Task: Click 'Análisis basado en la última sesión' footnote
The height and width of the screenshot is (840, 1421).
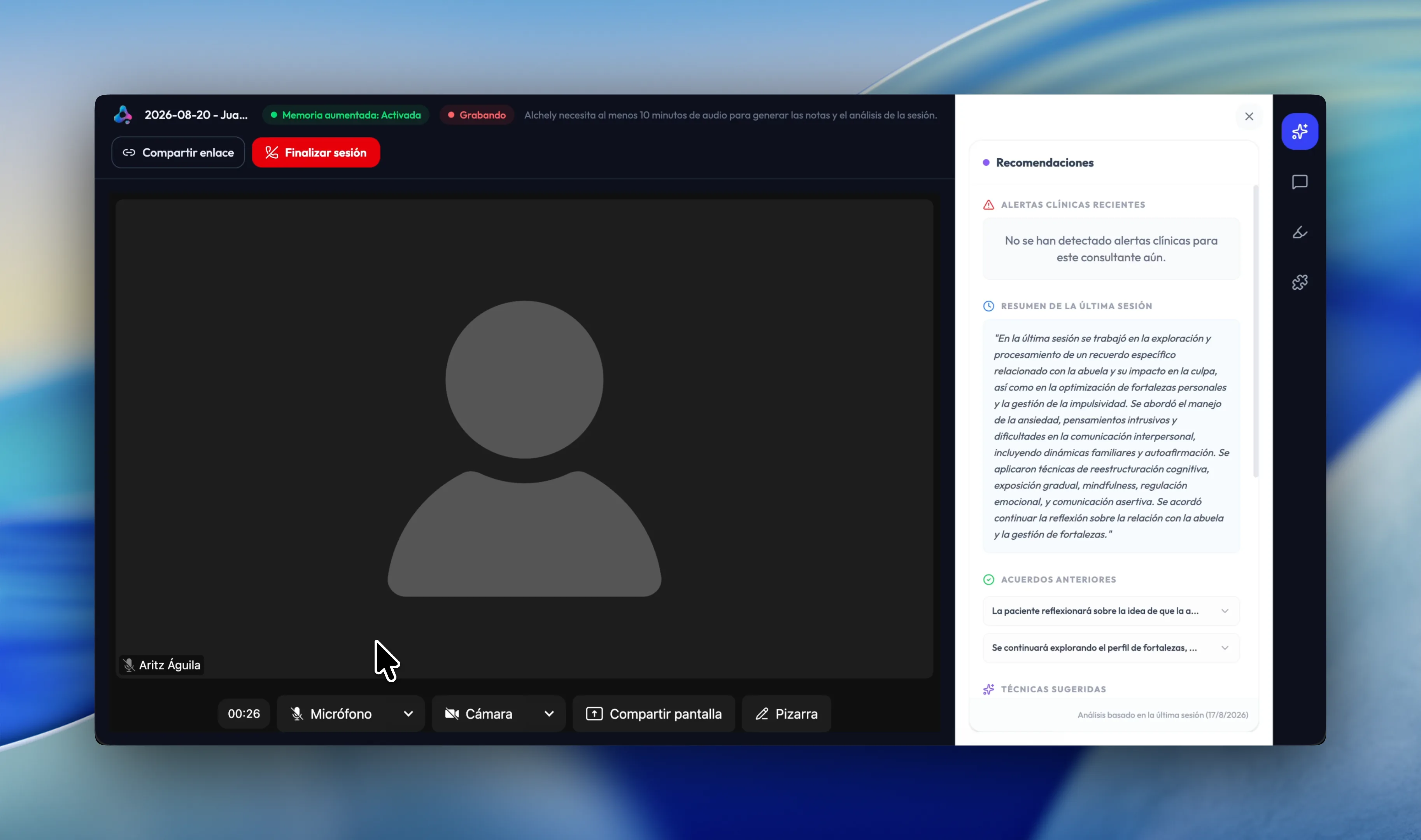Action: [x=1162, y=715]
